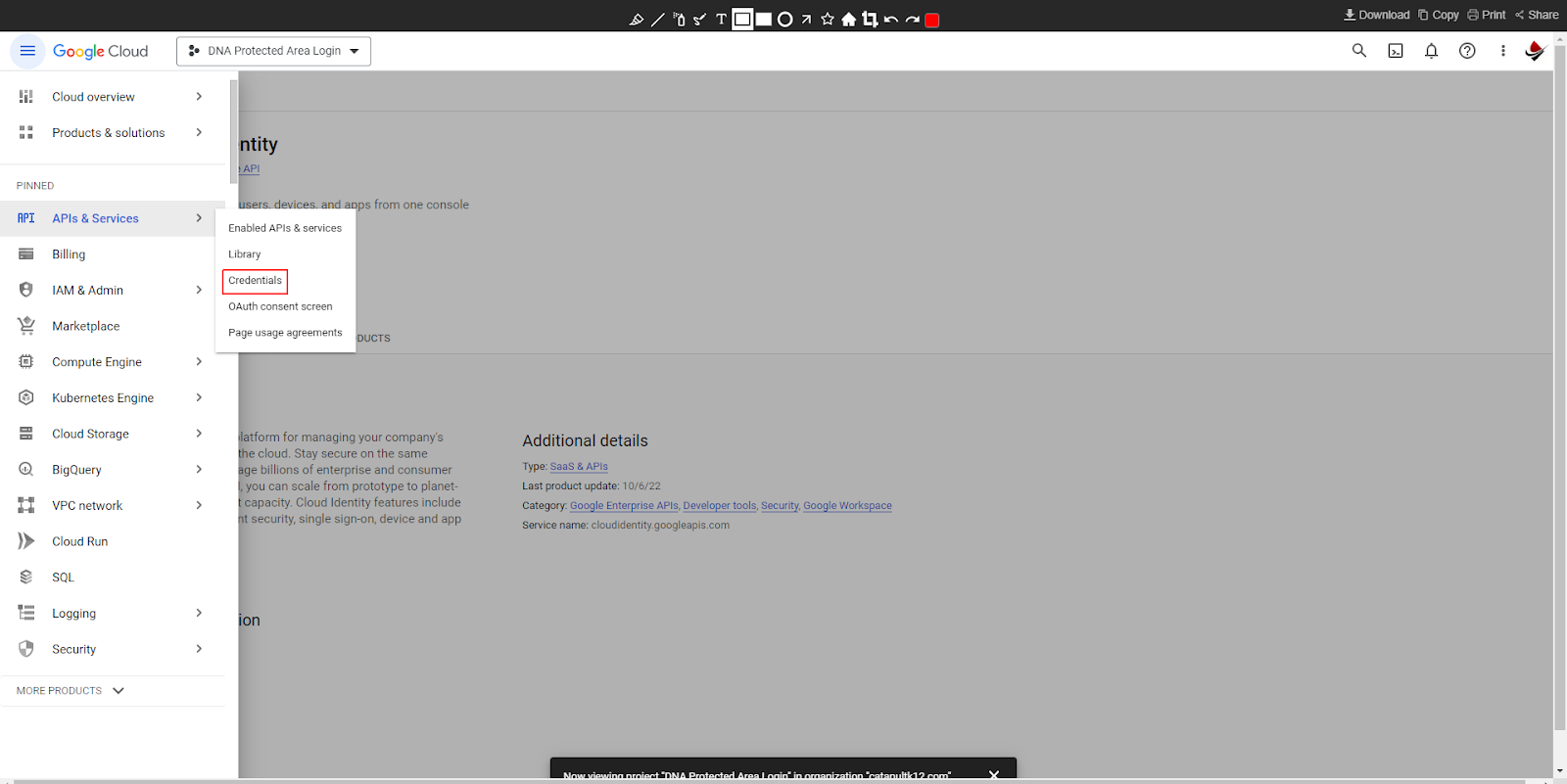Click the Google Cloud logo
The image size is (1567, 784).
pos(100,51)
